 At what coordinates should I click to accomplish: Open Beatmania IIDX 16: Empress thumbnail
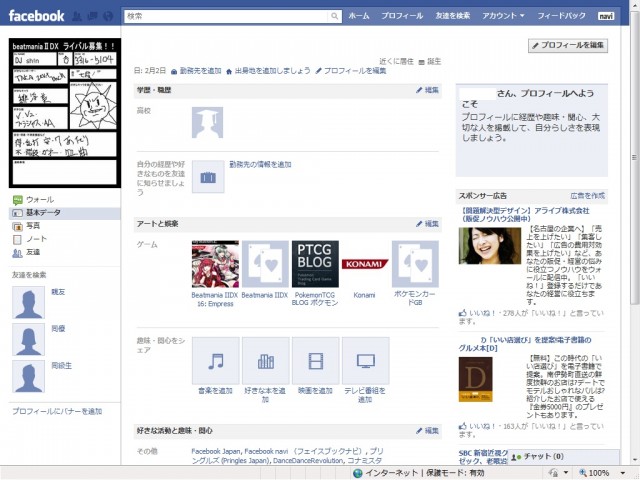(x=215, y=264)
